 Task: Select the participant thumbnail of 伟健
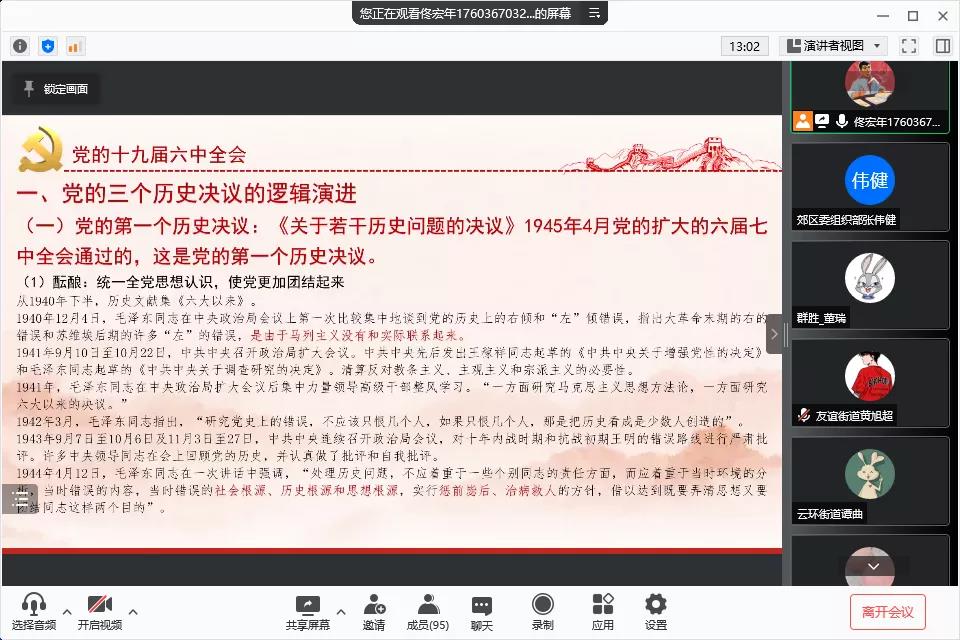coord(870,186)
